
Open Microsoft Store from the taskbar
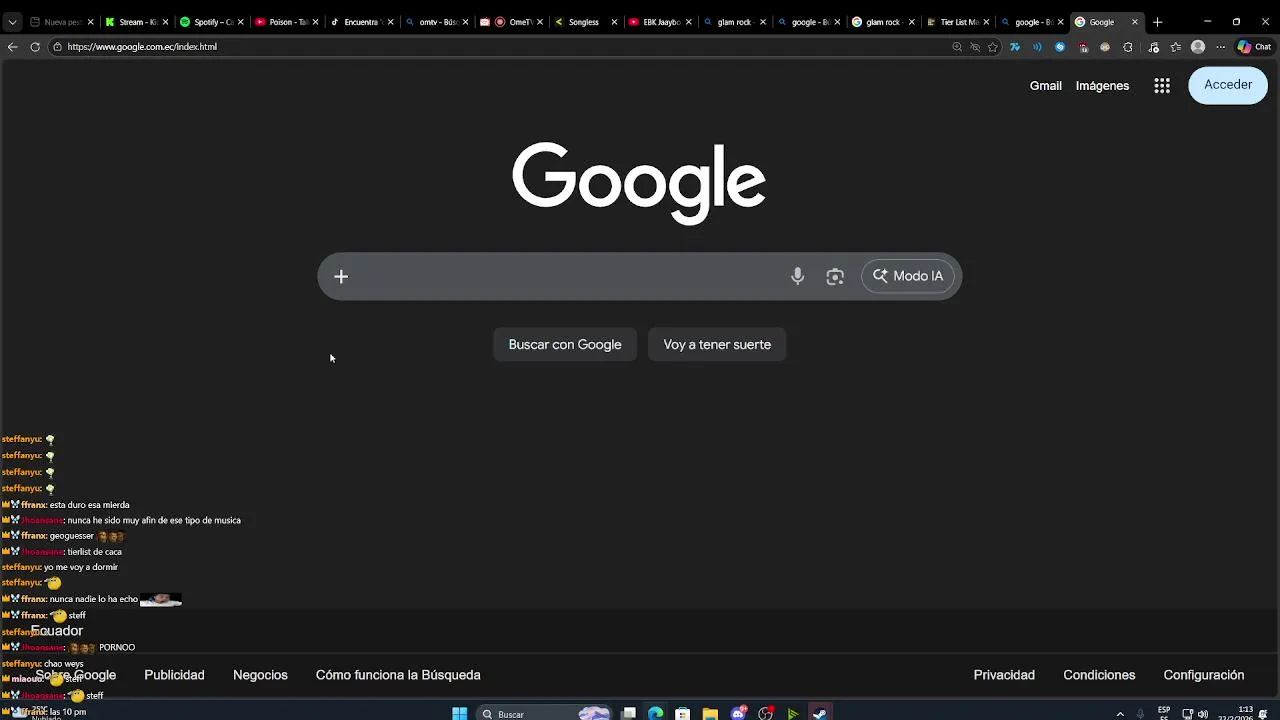682,714
